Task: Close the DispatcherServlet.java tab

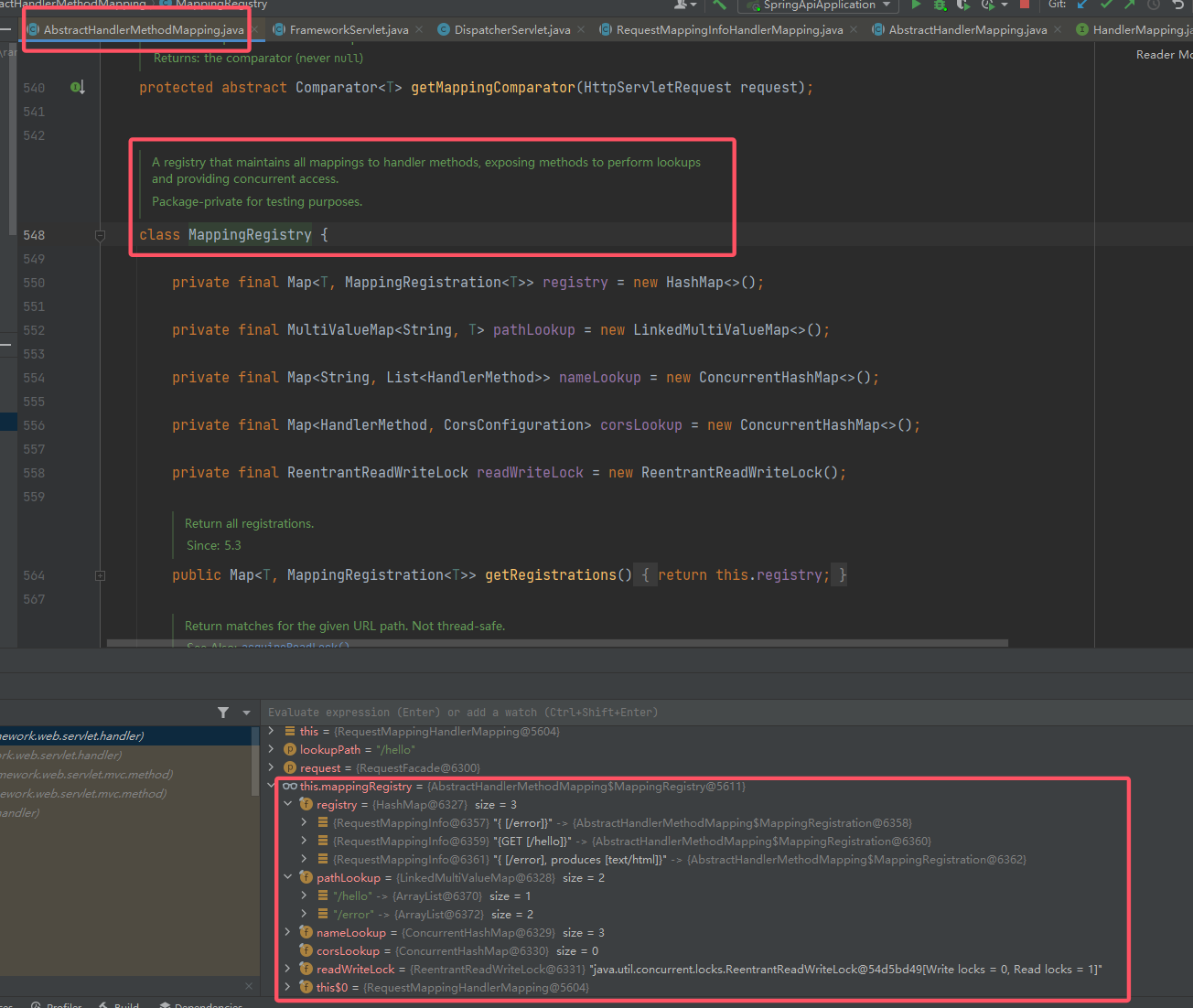Action: coord(581,30)
